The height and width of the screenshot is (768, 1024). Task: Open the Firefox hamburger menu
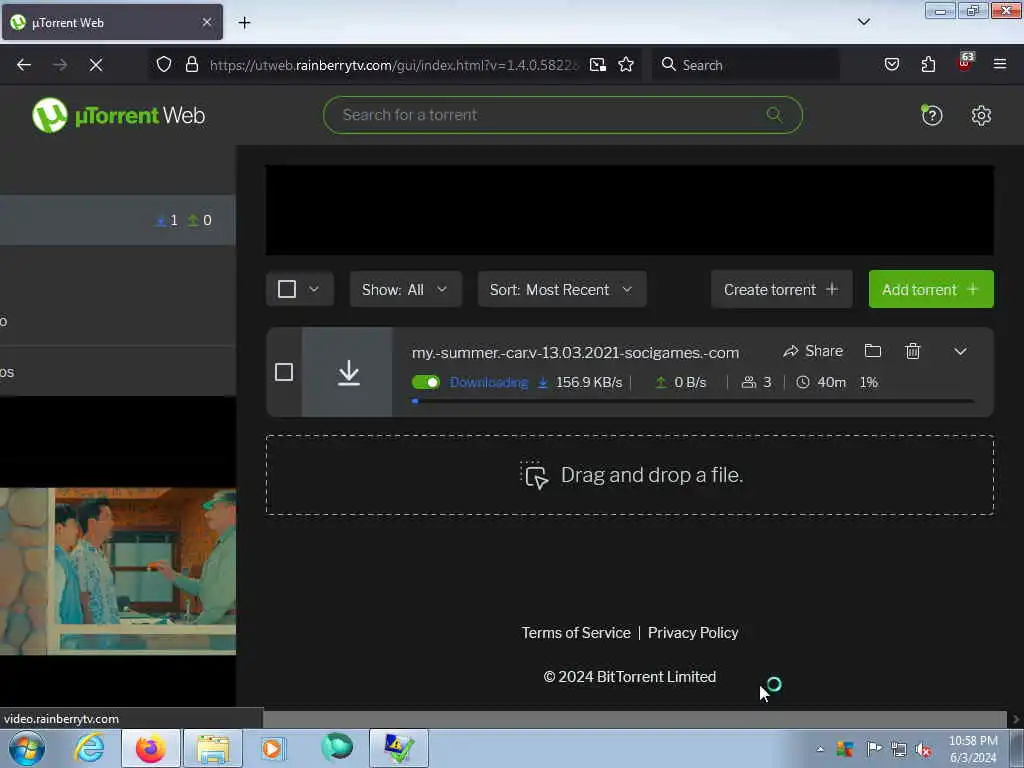[999, 64]
